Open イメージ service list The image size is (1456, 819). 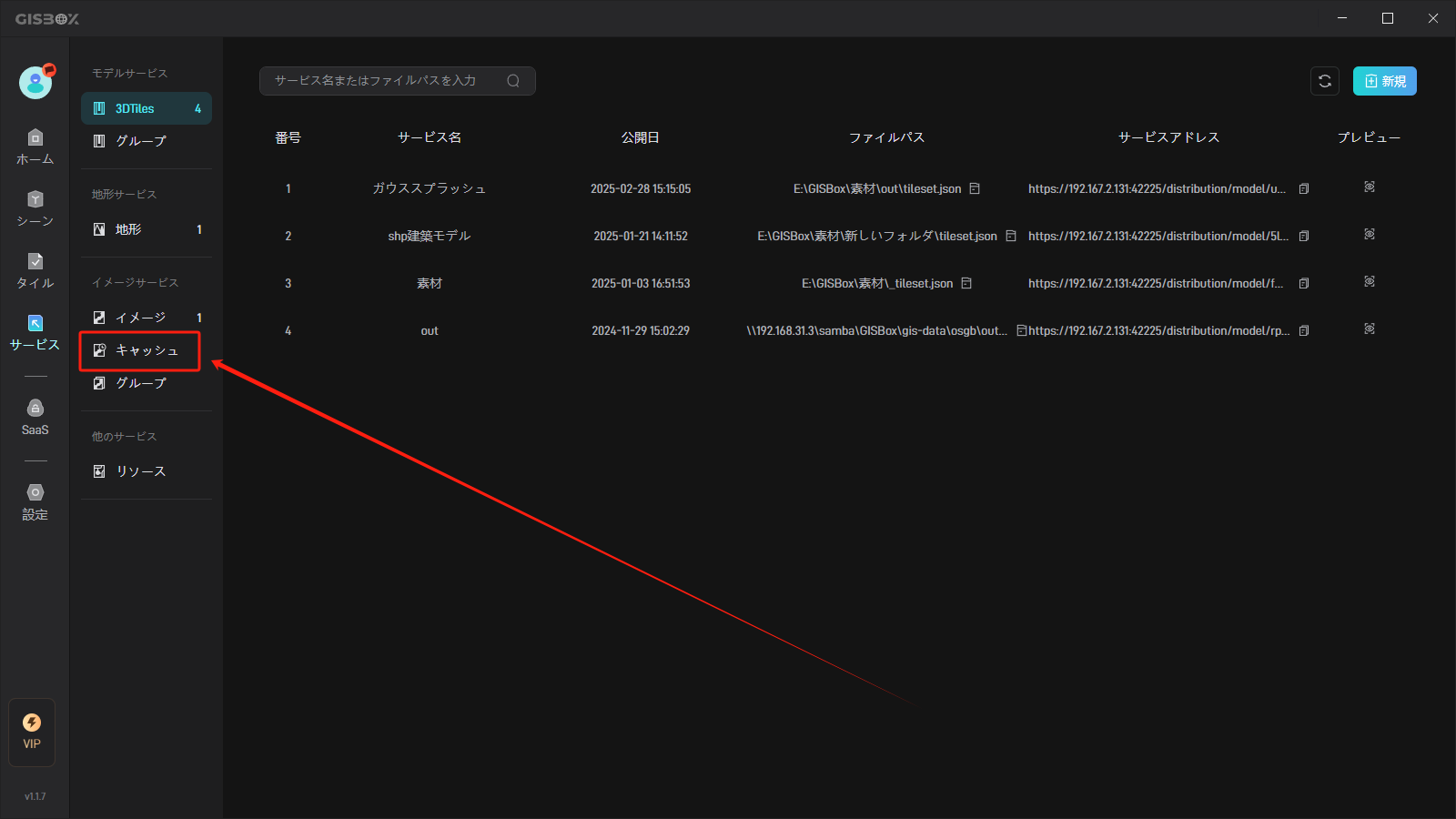pyautogui.click(x=147, y=318)
